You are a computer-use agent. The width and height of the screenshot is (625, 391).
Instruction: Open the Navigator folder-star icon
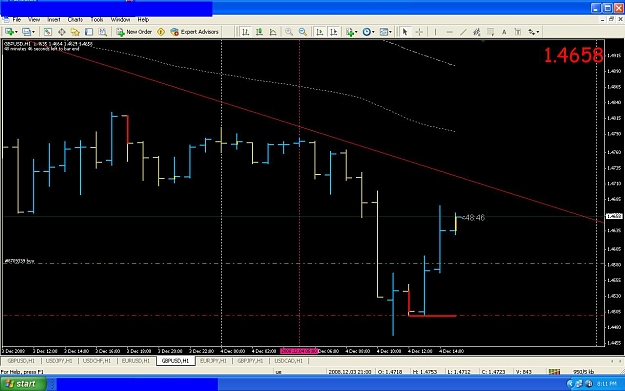[x=75, y=32]
